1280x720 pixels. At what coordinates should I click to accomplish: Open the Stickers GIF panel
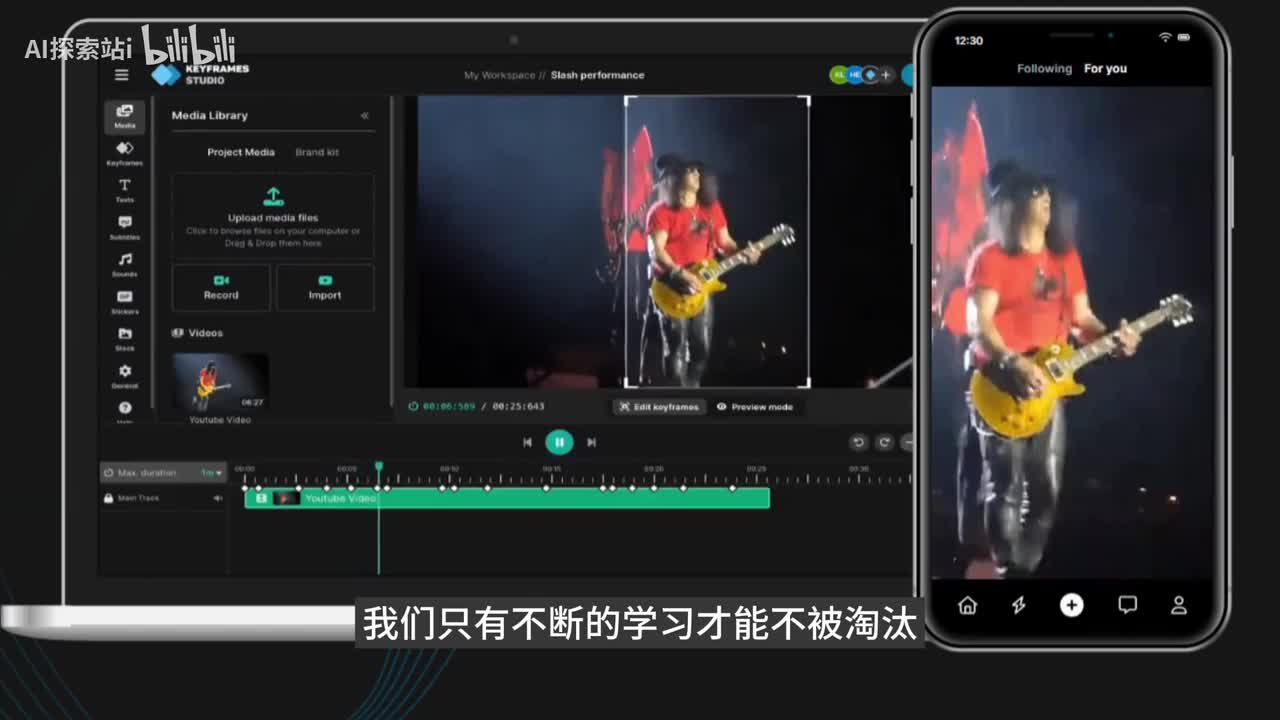[124, 301]
